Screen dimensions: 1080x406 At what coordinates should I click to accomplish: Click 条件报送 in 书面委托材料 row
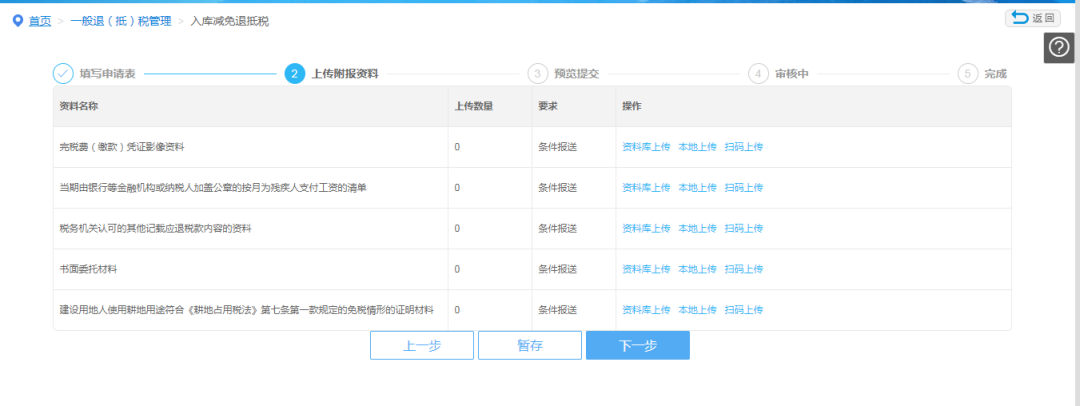[558, 269]
